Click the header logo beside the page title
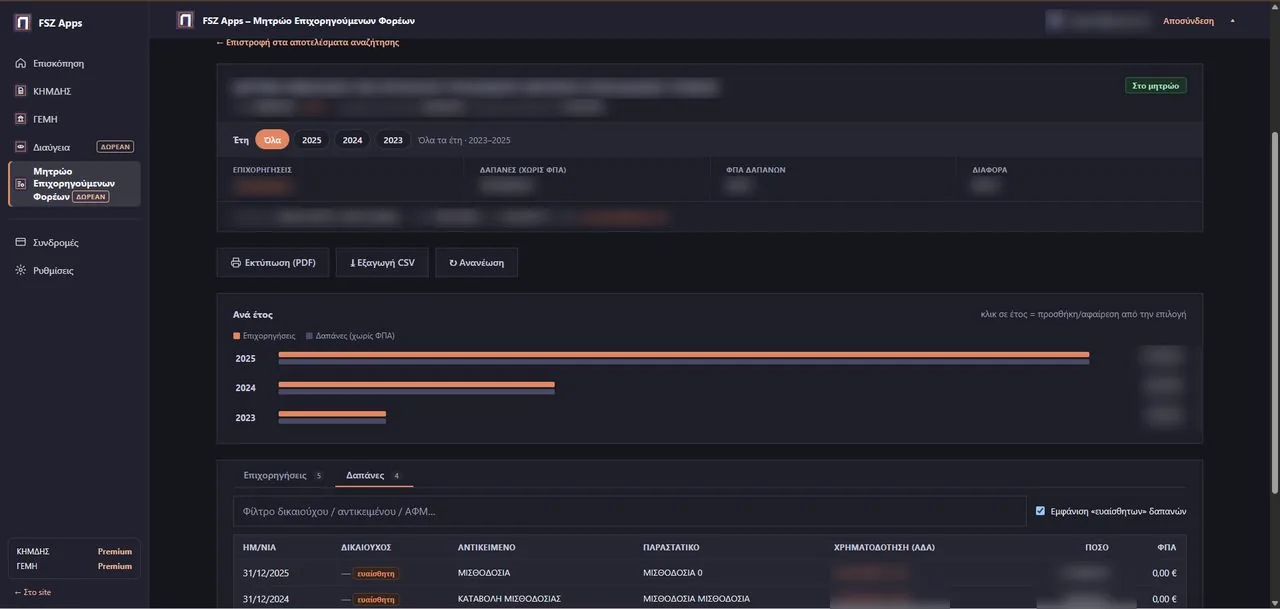Viewport: 1280px width, 609px height. 184,20
